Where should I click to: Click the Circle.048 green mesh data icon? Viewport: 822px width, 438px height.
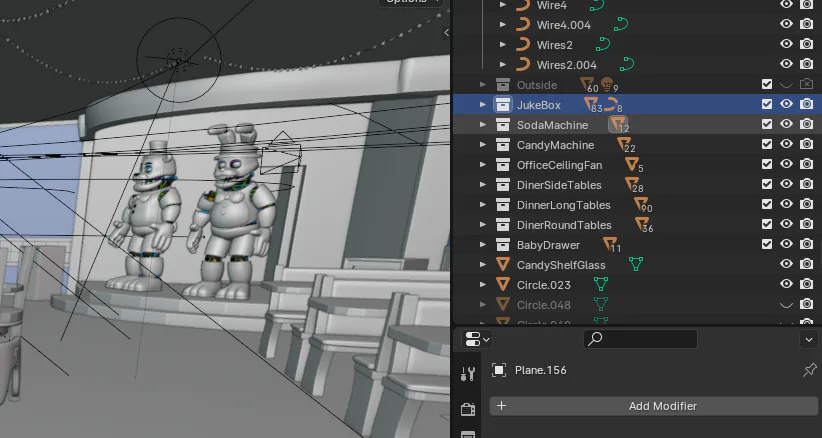pyautogui.click(x=601, y=304)
